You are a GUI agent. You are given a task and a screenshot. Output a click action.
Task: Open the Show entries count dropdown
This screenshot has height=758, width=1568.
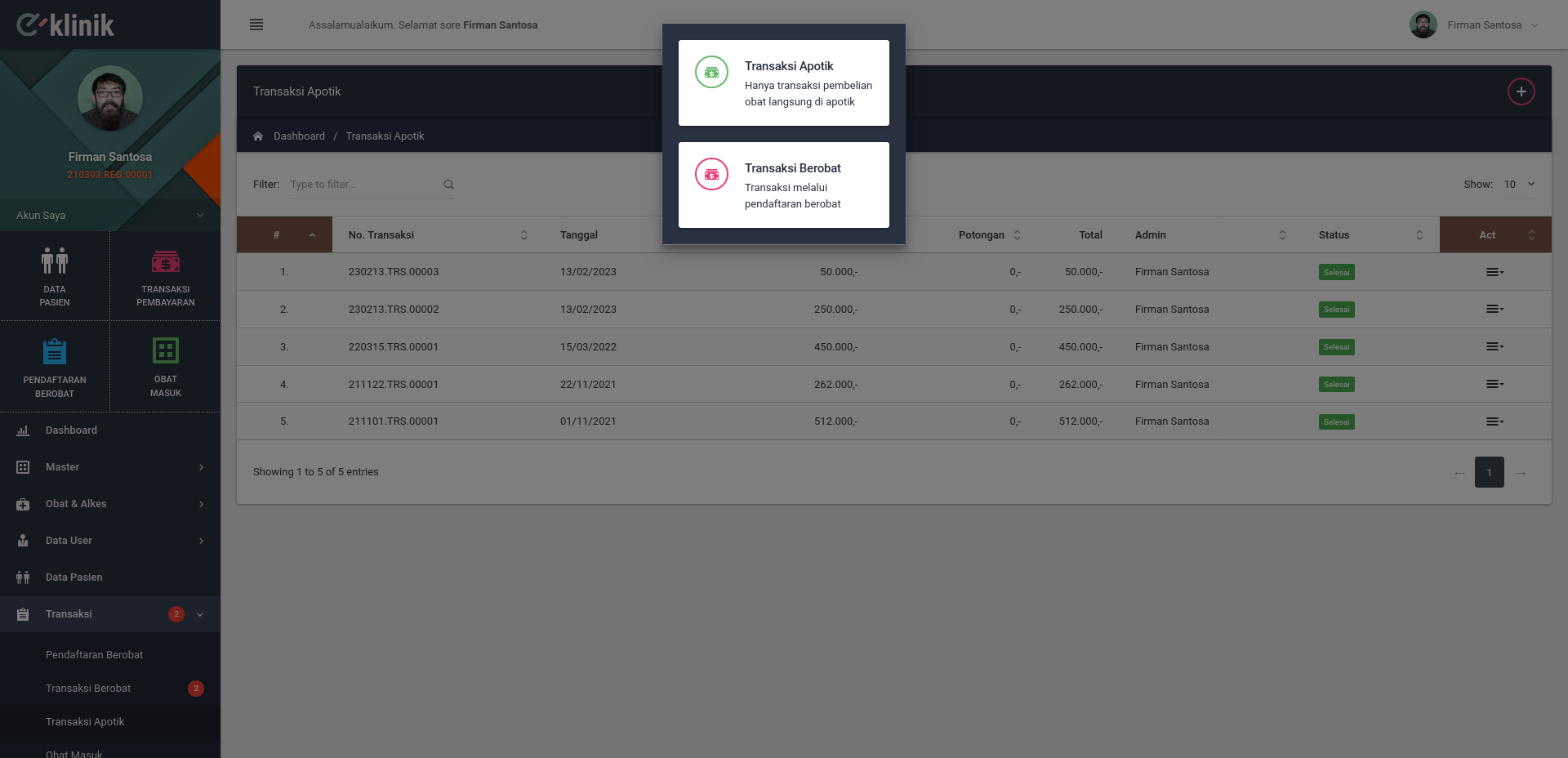coord(1519,185)
